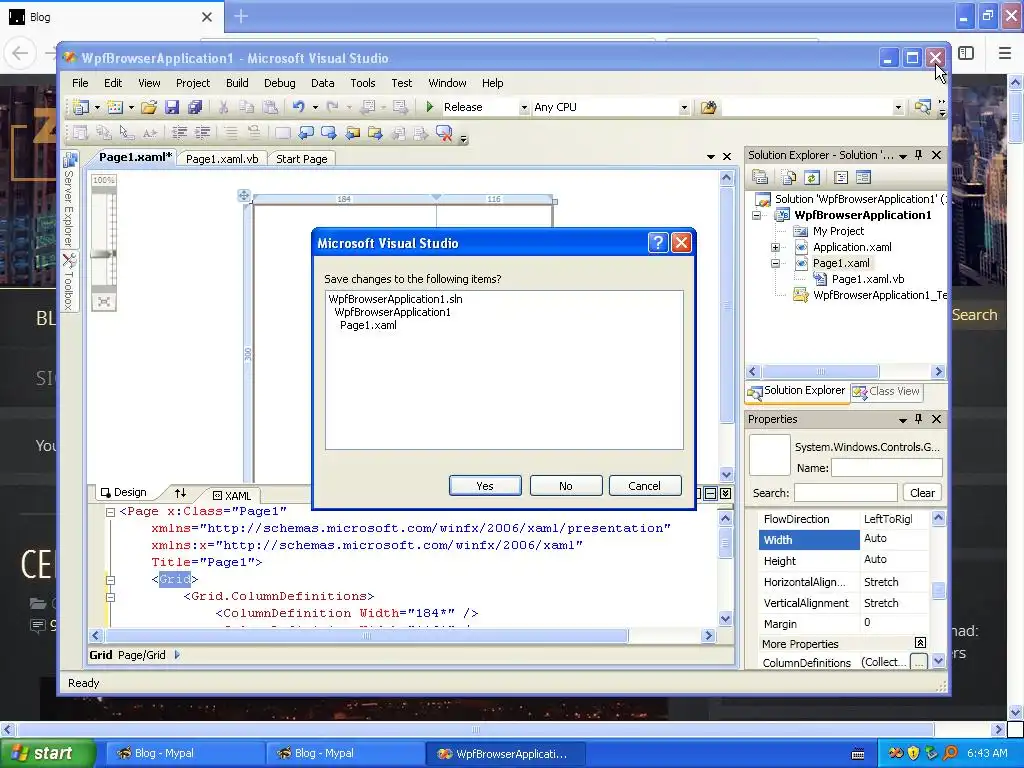Click the Previous Bookmark icon
This screenshot has width=1024, height=768.
coord(306,133)
